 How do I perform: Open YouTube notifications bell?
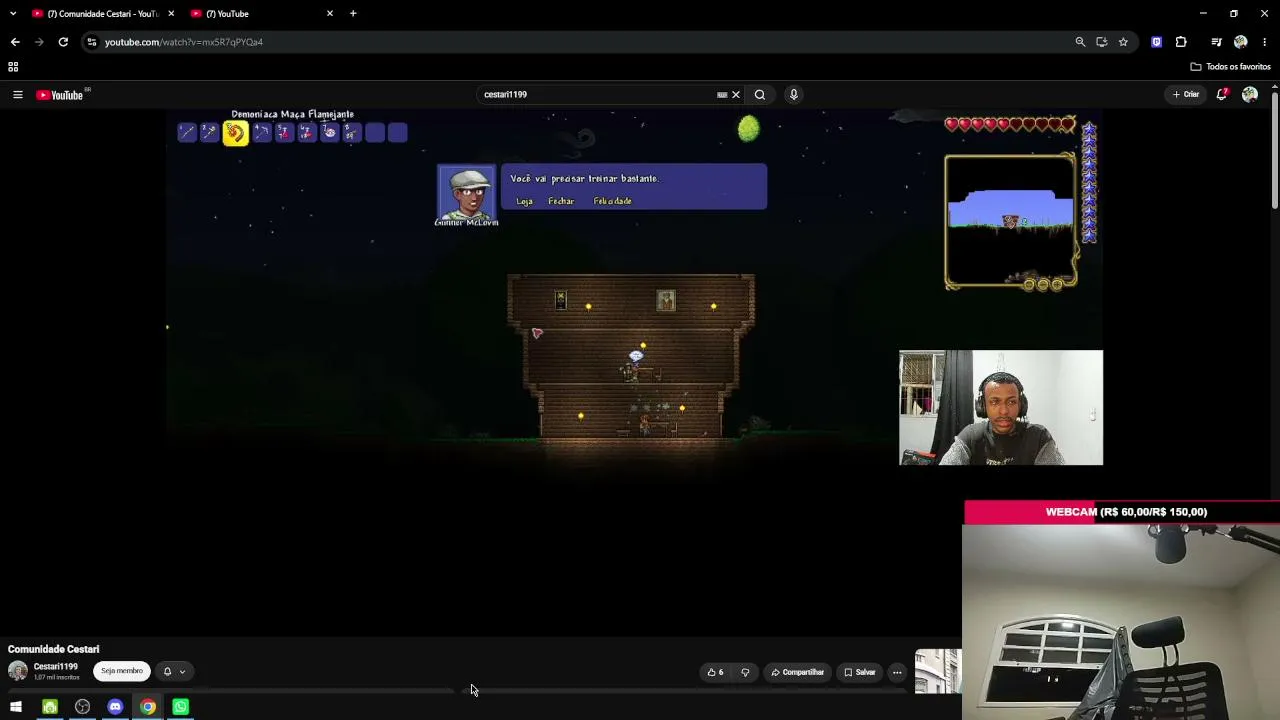pyautogui.click(x=1222, y=95)
